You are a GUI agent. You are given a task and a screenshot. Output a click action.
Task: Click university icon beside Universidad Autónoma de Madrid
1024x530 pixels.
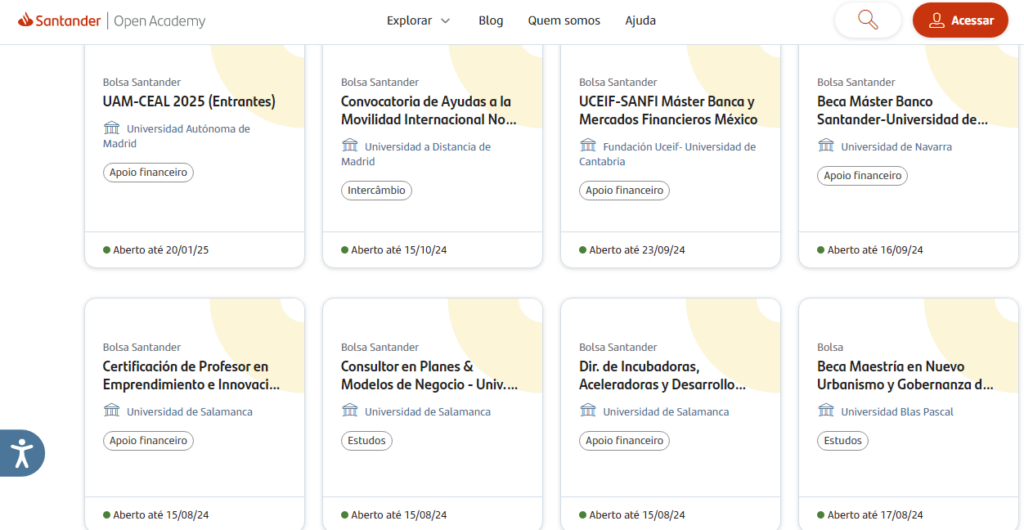112,128
